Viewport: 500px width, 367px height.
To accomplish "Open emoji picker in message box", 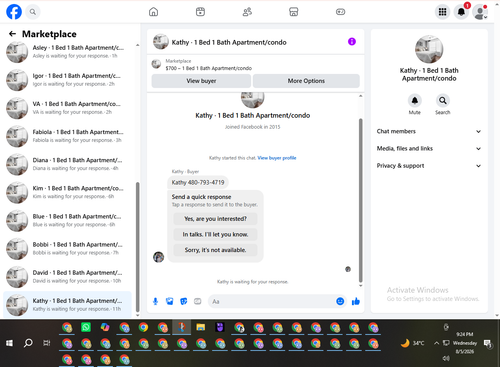I will 340,302.
